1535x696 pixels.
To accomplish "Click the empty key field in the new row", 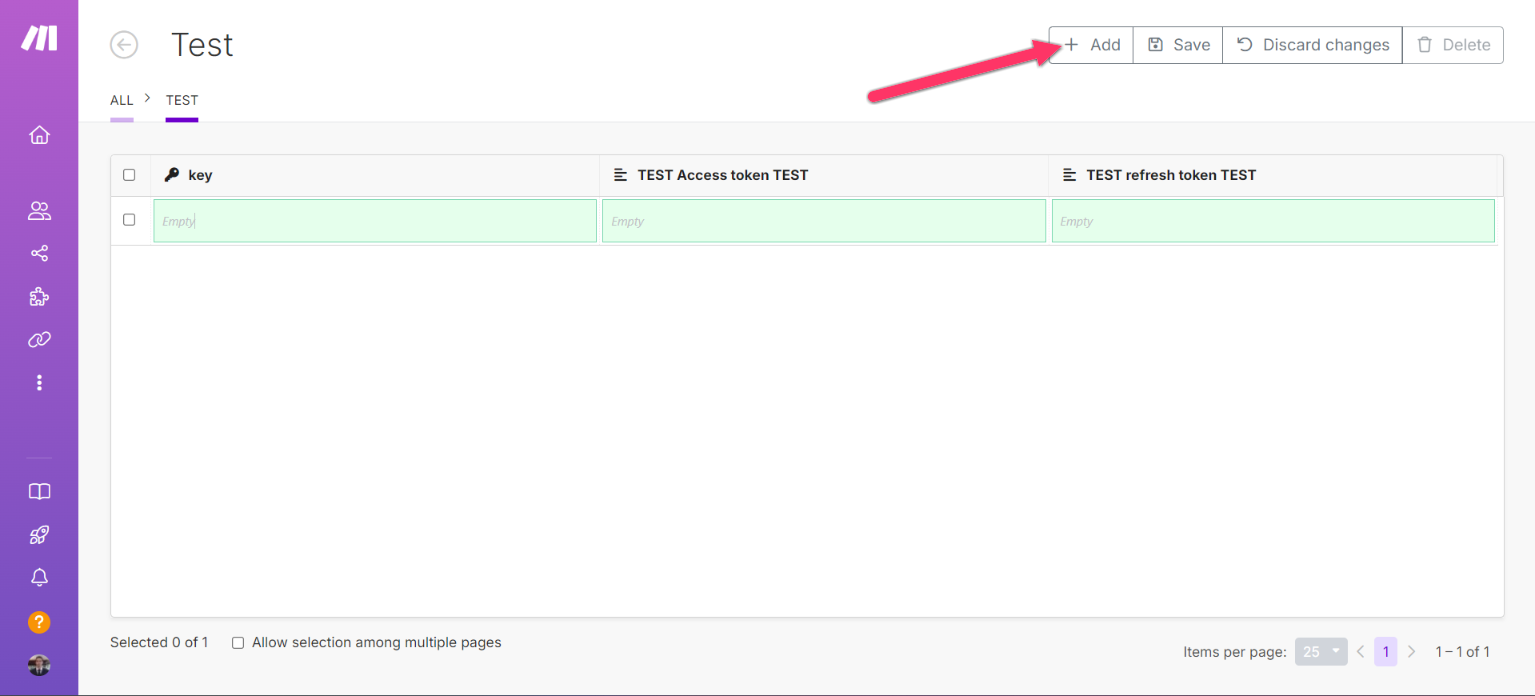I will (x=375, y=221).
